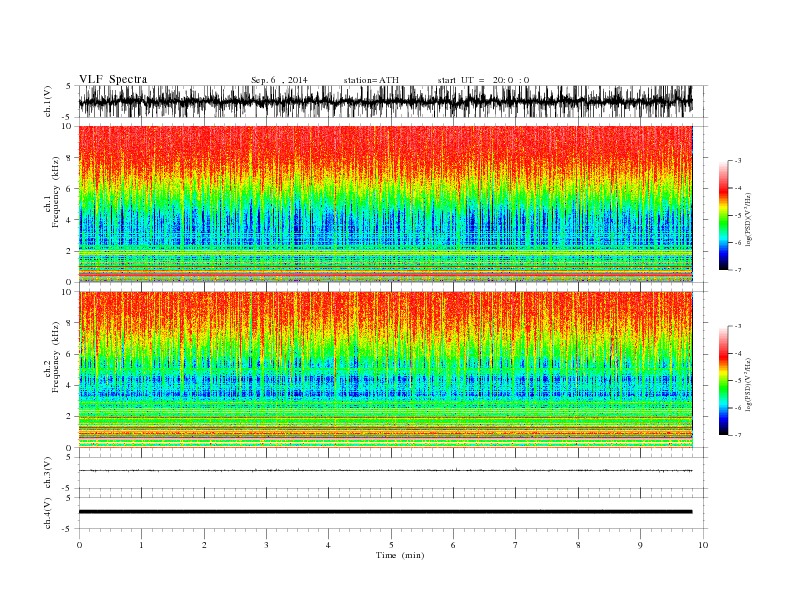Image resolution: width=792 pixels, height=612 pixels.
Task: Click the time axis tick label '2'
Action: pos(204,545)
